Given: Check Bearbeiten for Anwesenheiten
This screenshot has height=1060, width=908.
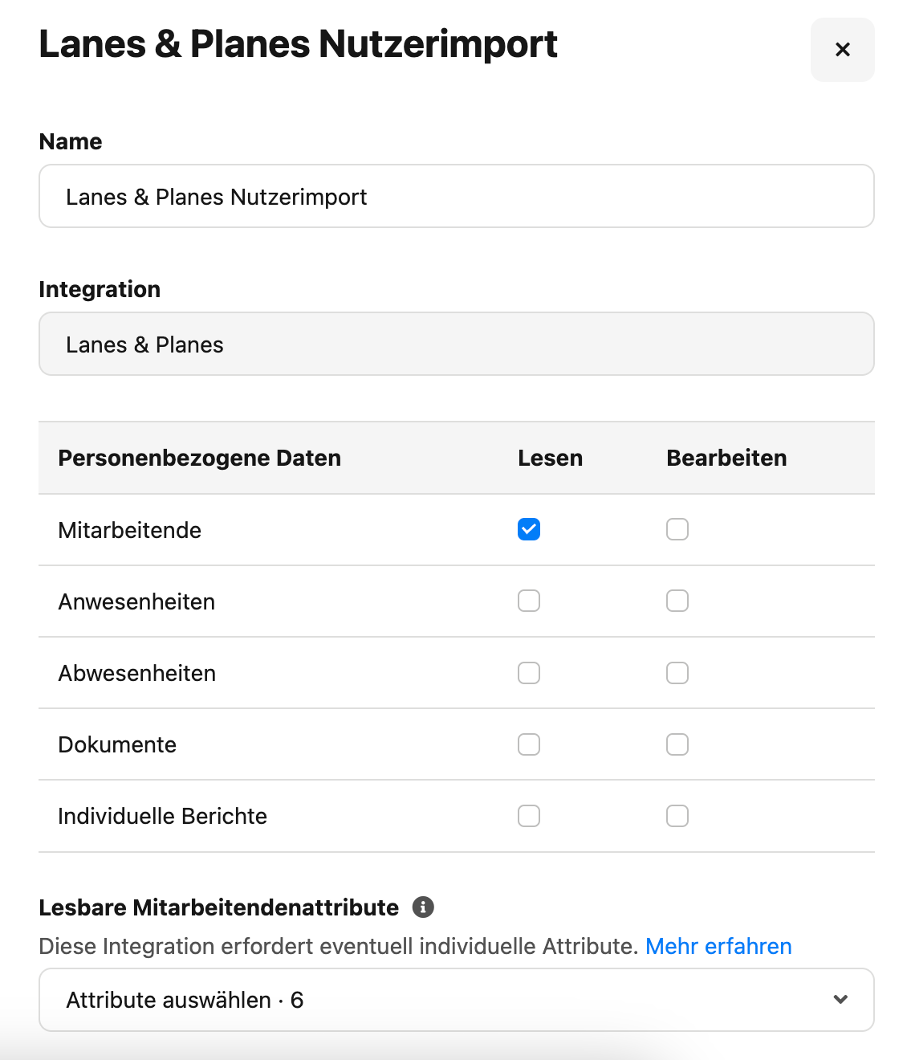Looking at the screenshot, I should click(x=677, y=601).
